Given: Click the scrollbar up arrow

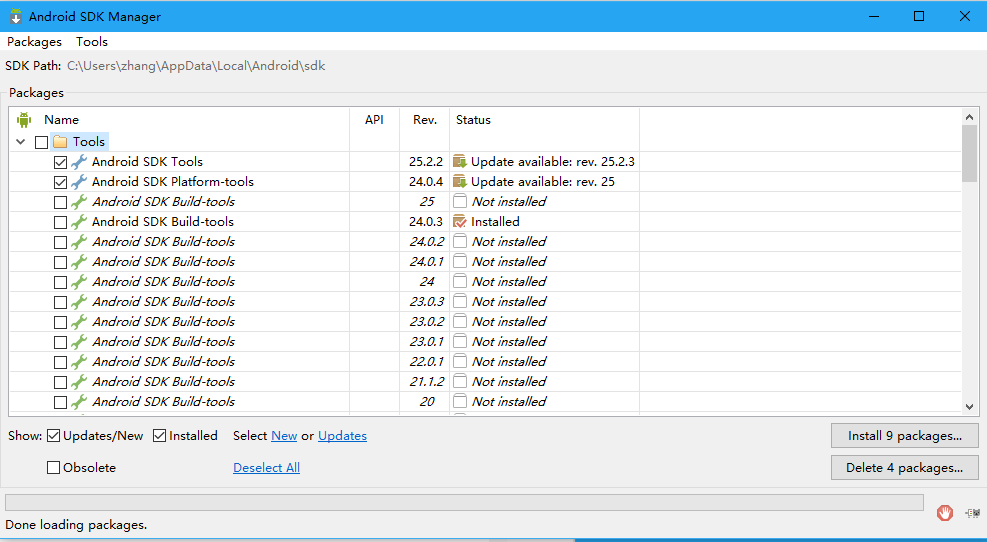Looking at the screenshot, I should [x=969, y=117].
